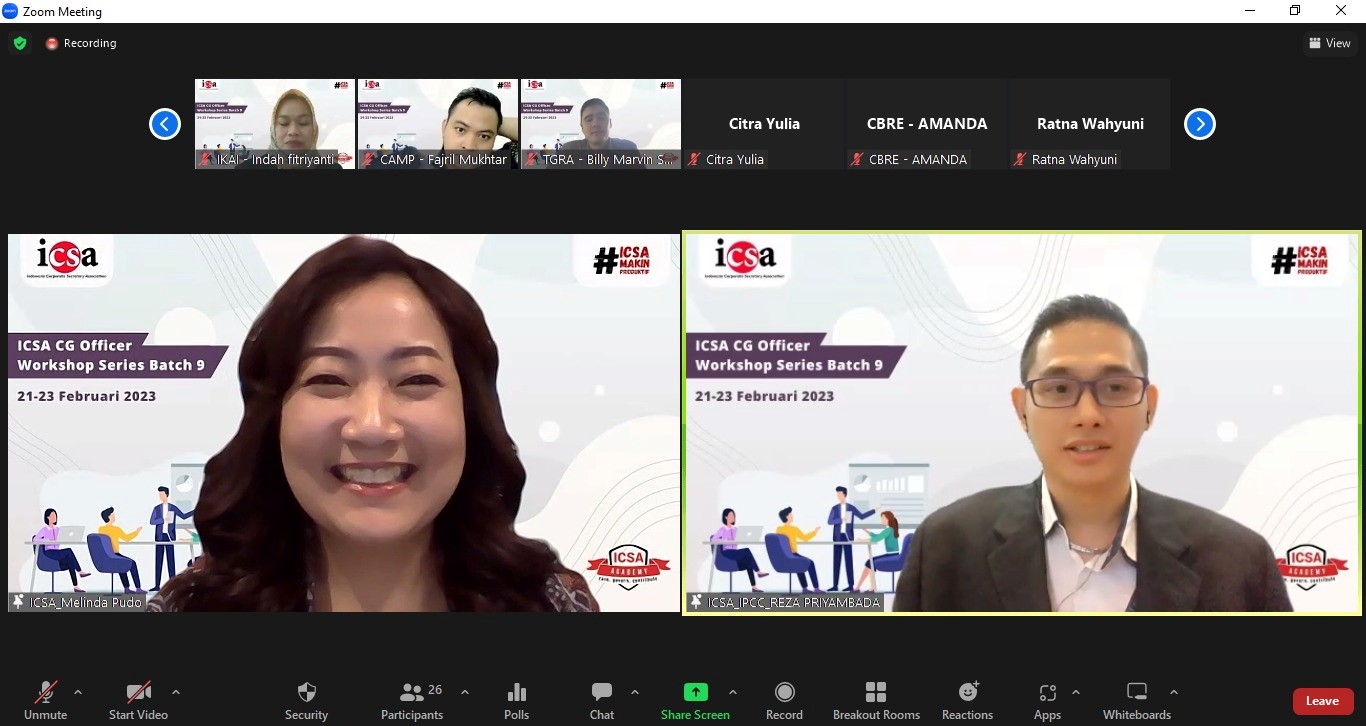Open the Reactions picker
This screenshot has height=726, width=1366.
point(967,700)
